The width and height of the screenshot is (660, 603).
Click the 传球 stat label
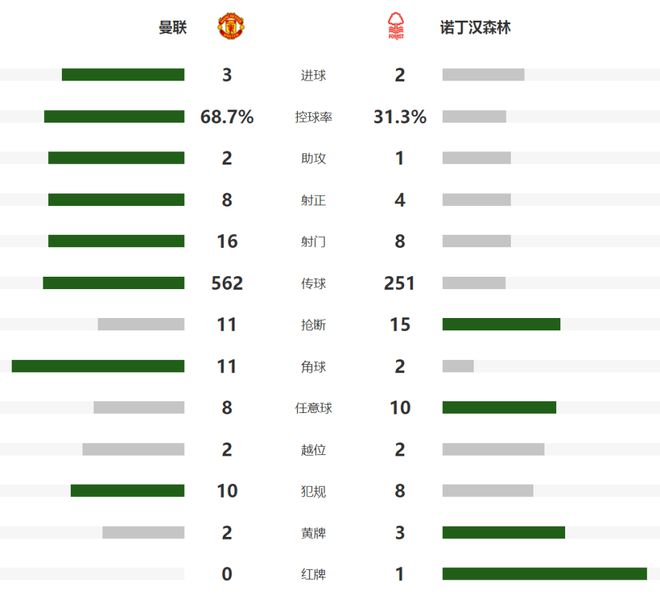click(x=313, y=283)
